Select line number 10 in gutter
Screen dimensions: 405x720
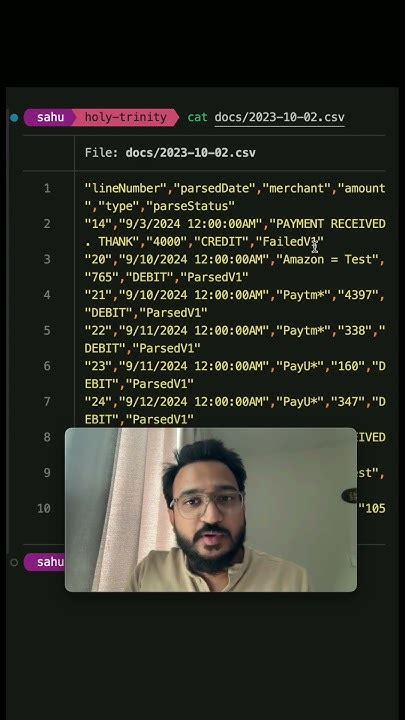(x=44, y=509)
